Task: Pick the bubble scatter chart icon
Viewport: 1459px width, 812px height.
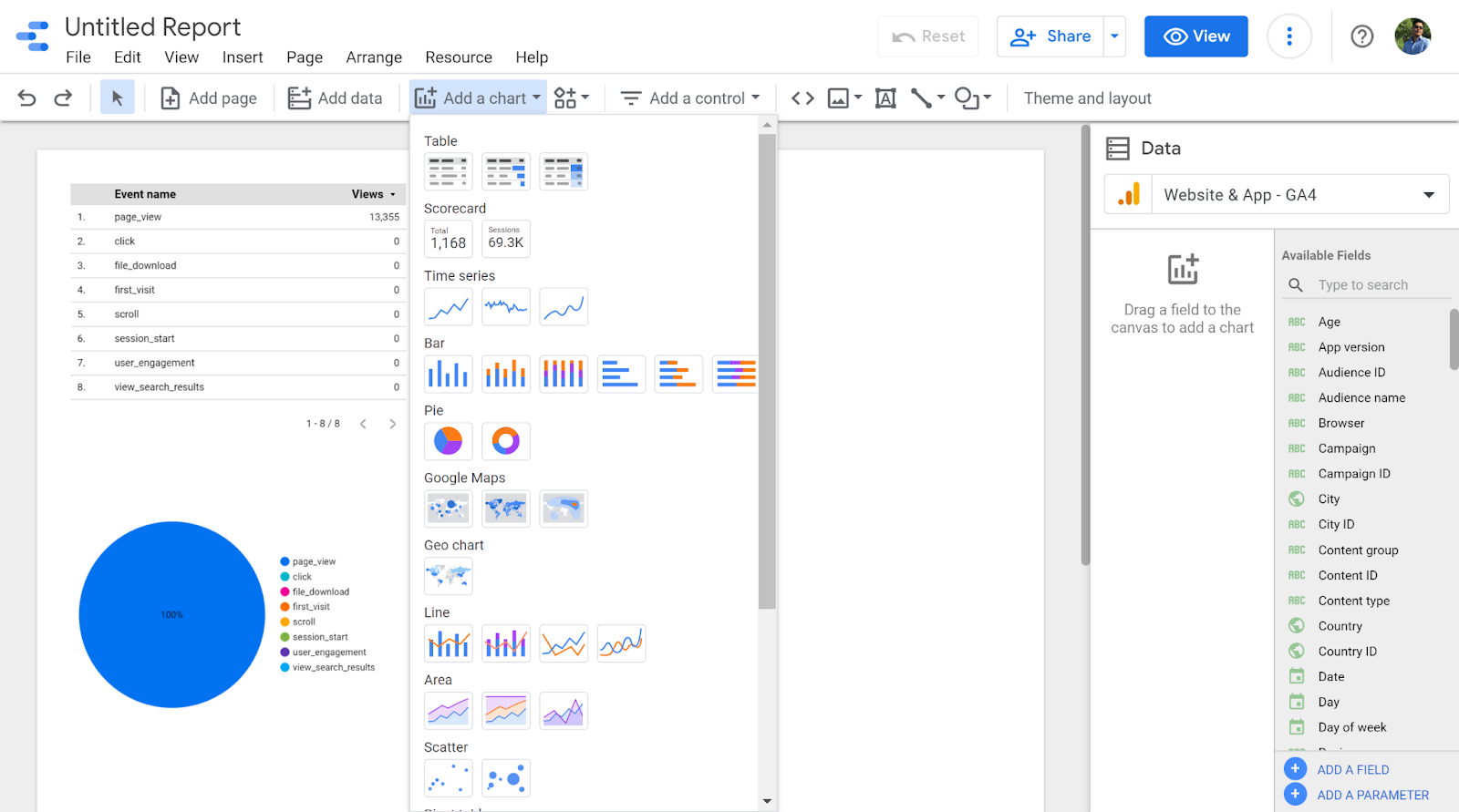Action: click(x=505, y=778)
